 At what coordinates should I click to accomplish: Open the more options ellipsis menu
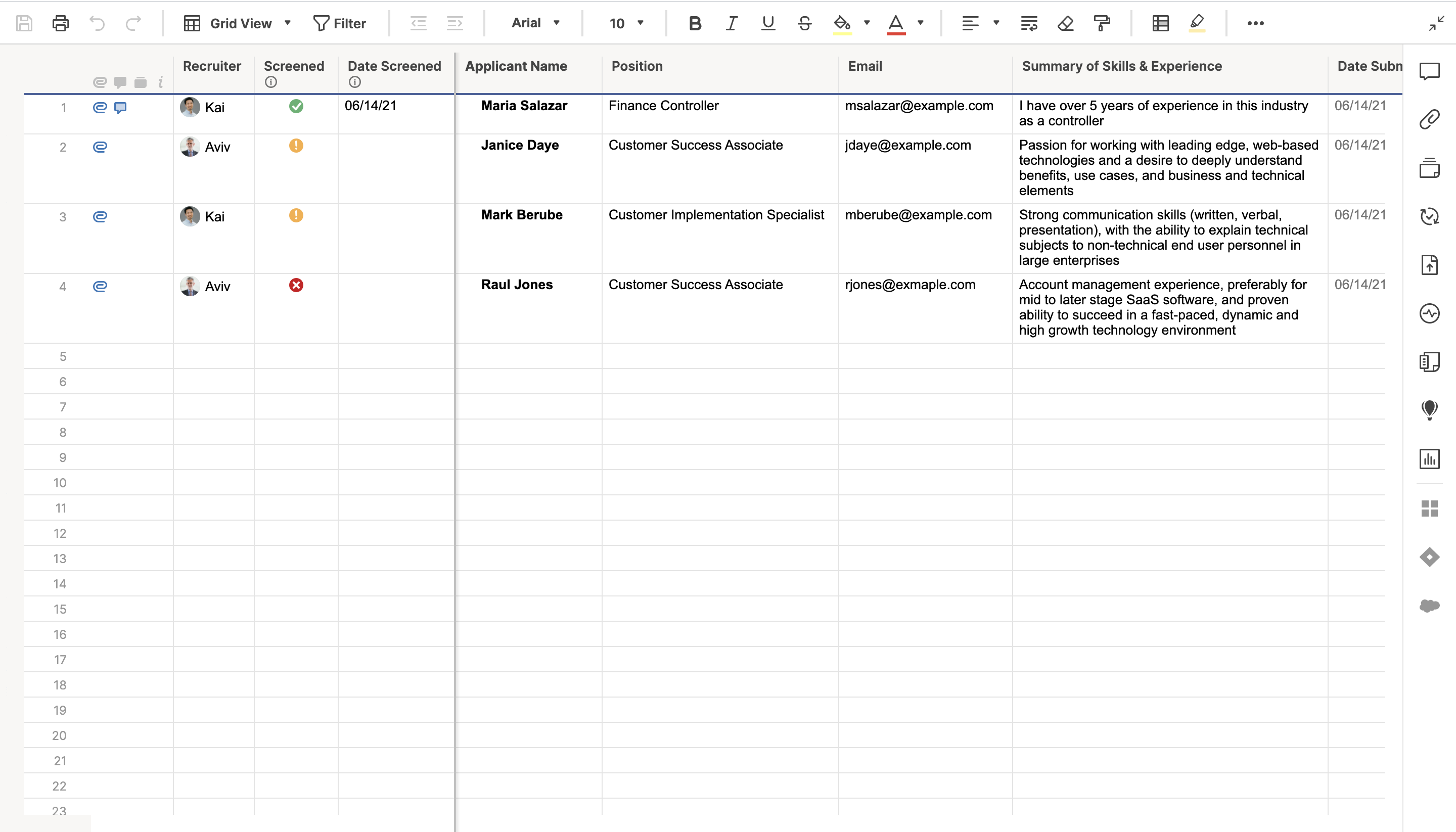click(1255, 23)
